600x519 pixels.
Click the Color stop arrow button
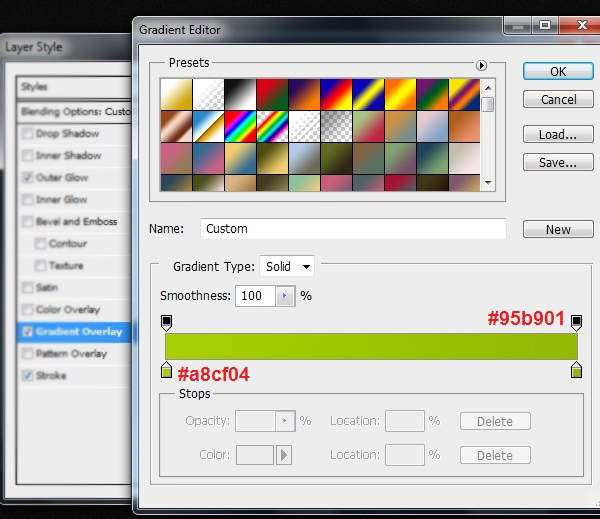click(x=284, y=456)
